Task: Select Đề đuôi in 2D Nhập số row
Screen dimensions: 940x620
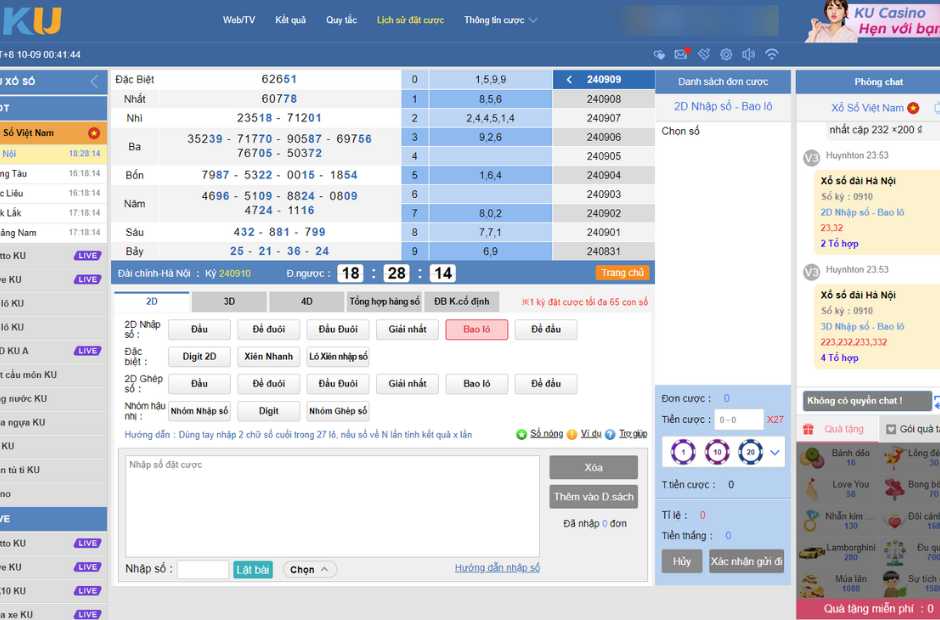Action: click(269, 329)
